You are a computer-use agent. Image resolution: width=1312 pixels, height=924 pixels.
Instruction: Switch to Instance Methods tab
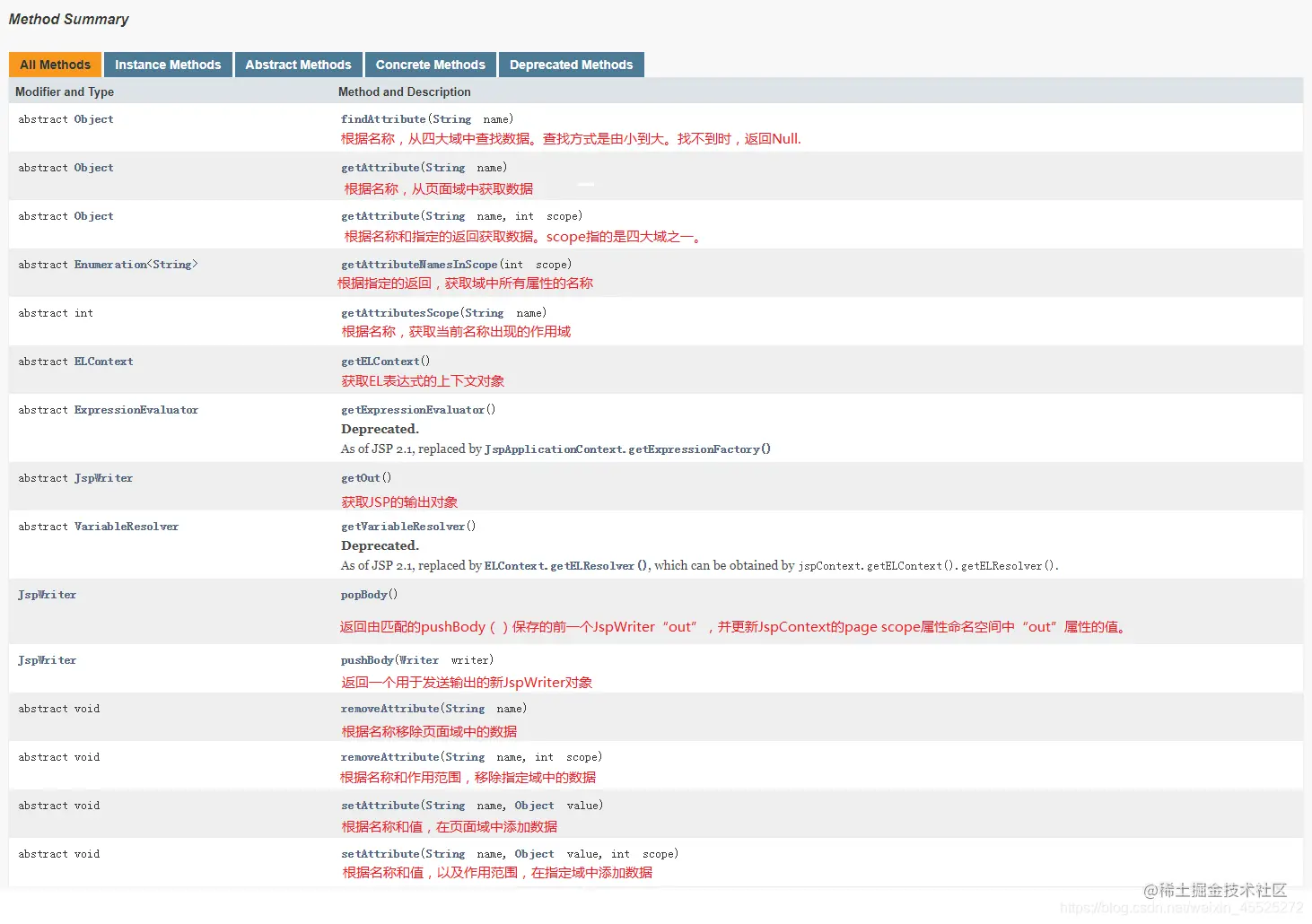click(168, 65)
